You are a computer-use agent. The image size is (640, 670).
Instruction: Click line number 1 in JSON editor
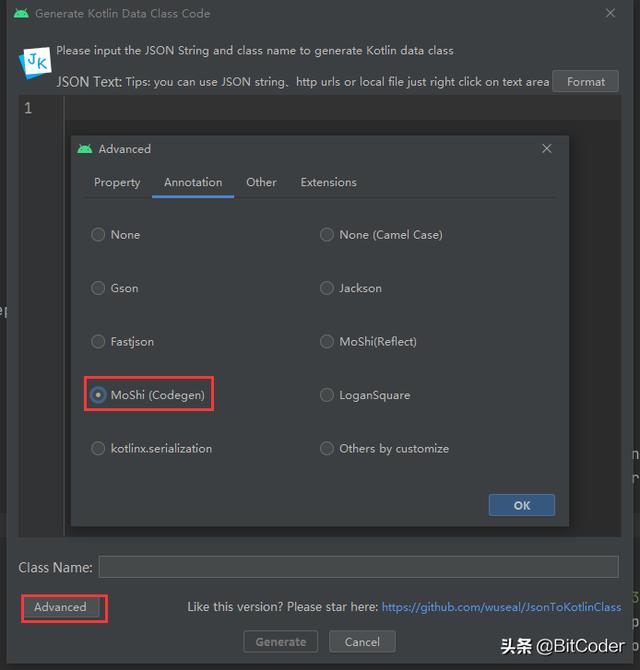coord(28,108)
